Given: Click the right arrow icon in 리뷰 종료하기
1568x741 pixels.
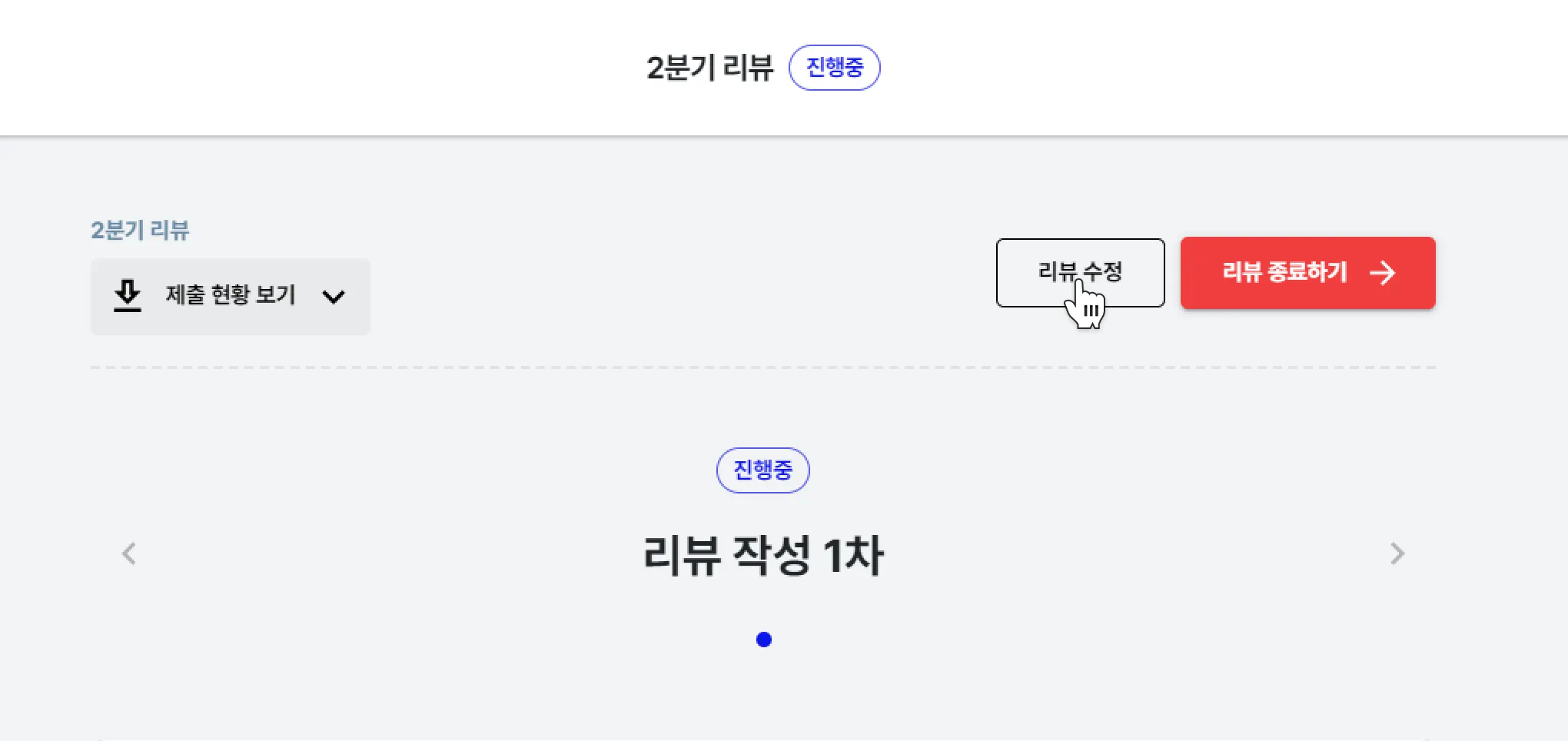Looking at the screenshot, I should 1383,273.
